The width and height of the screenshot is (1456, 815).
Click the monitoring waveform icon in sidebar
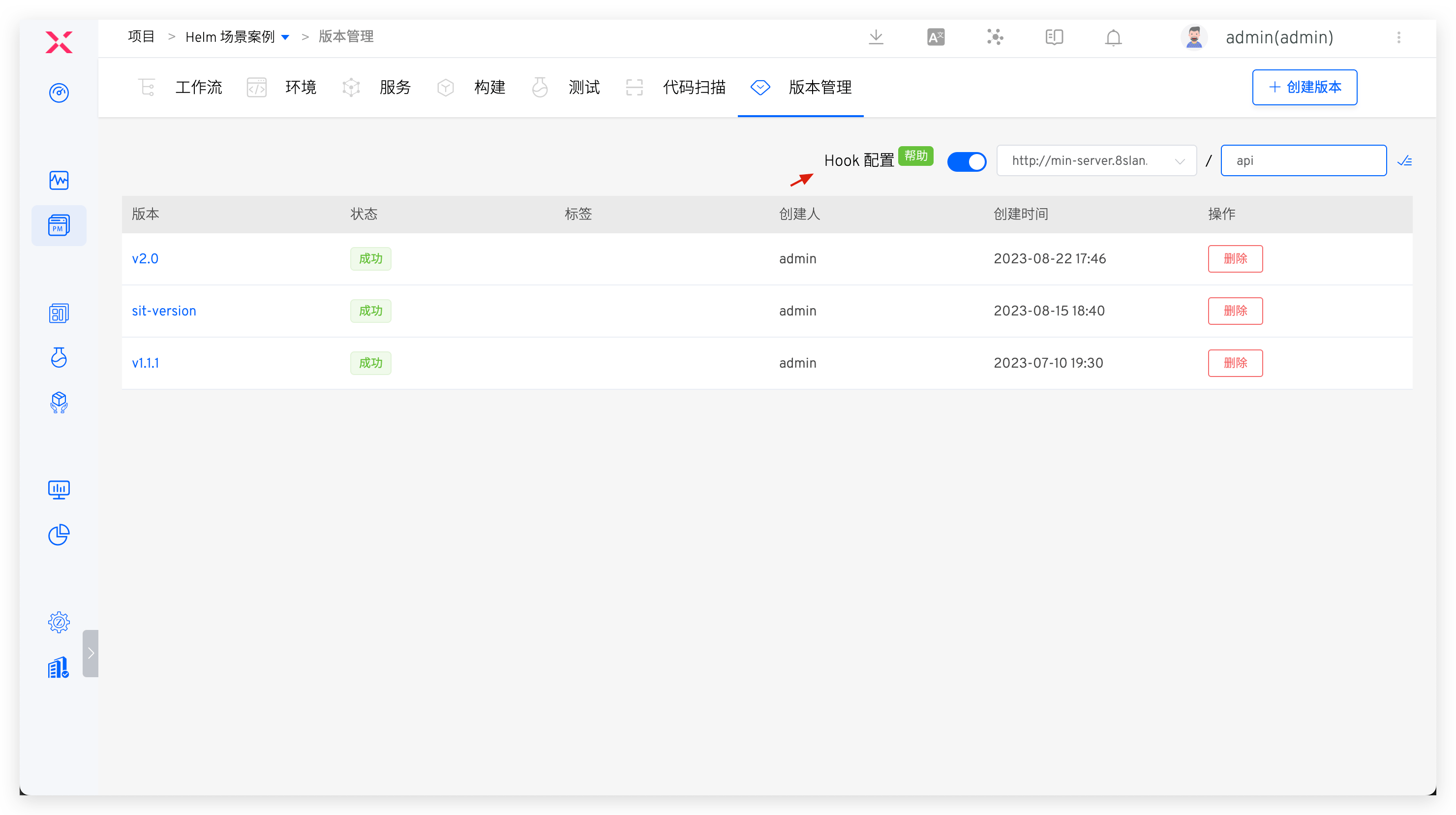point(59,181)
